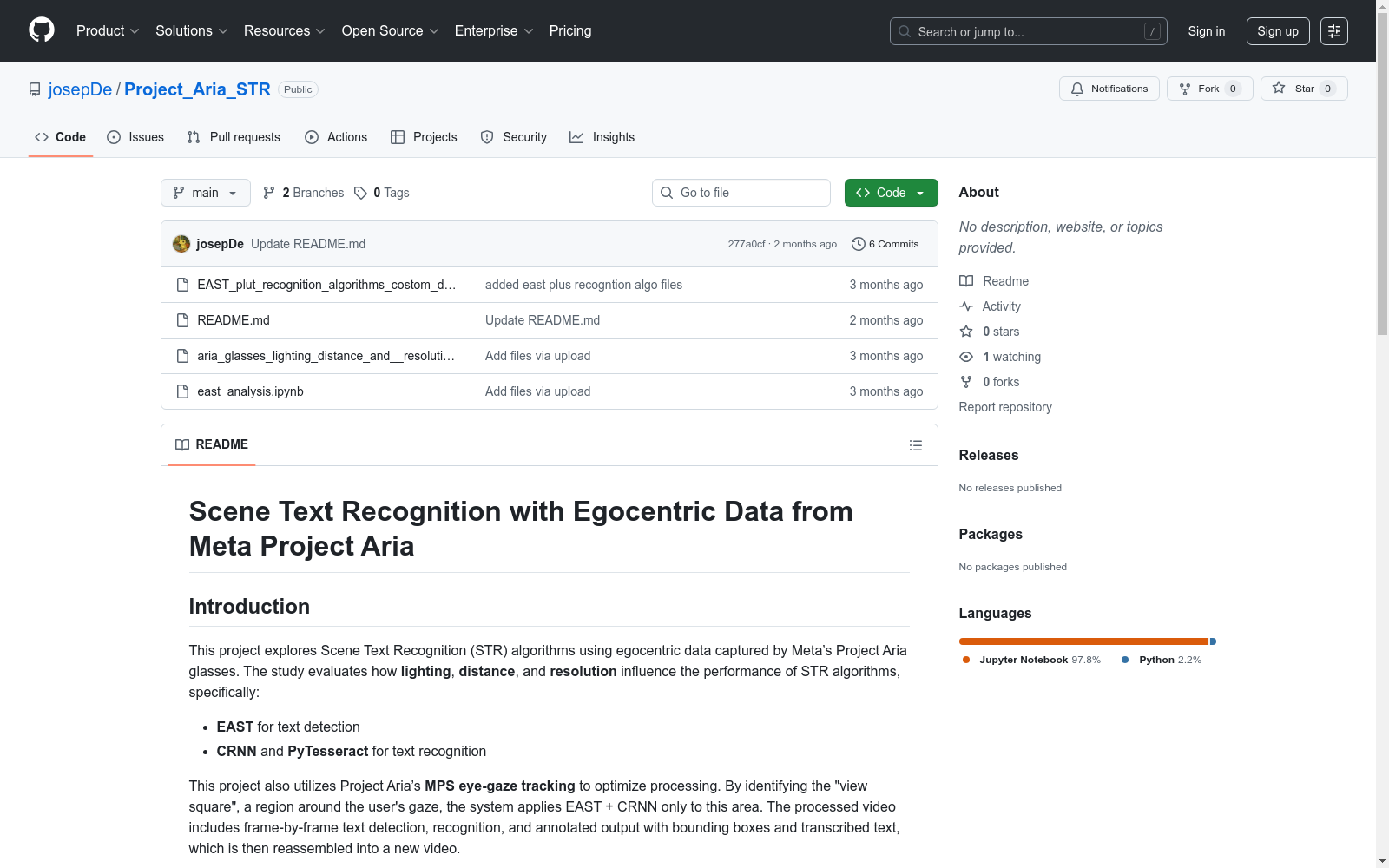The width and height of the screenshot is (1389, 868).
Task: Focus the Search or jump to field
Action: pyautogui.click(x=1029, y=31)
